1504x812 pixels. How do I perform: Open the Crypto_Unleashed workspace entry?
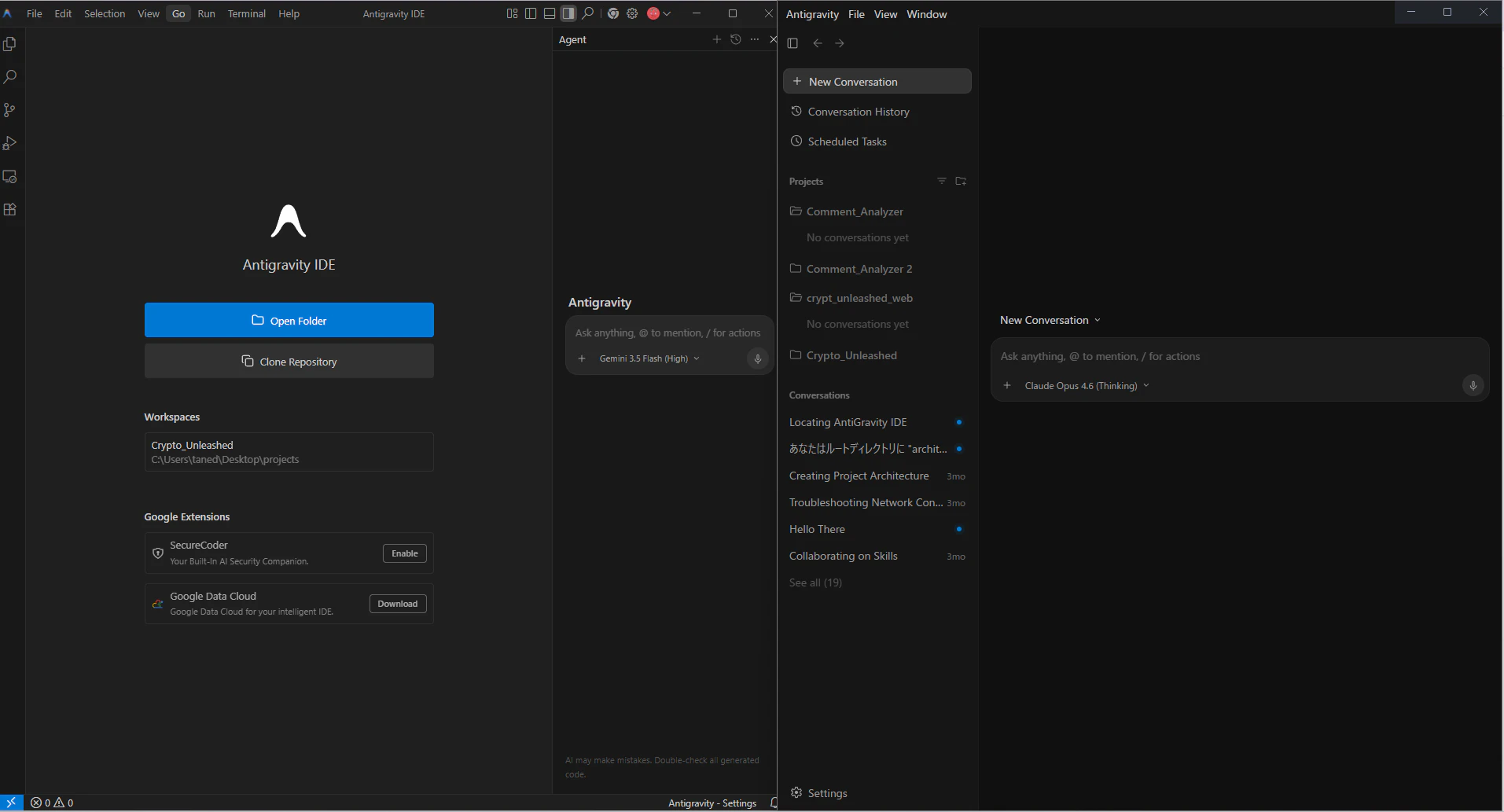click(289, 452)
